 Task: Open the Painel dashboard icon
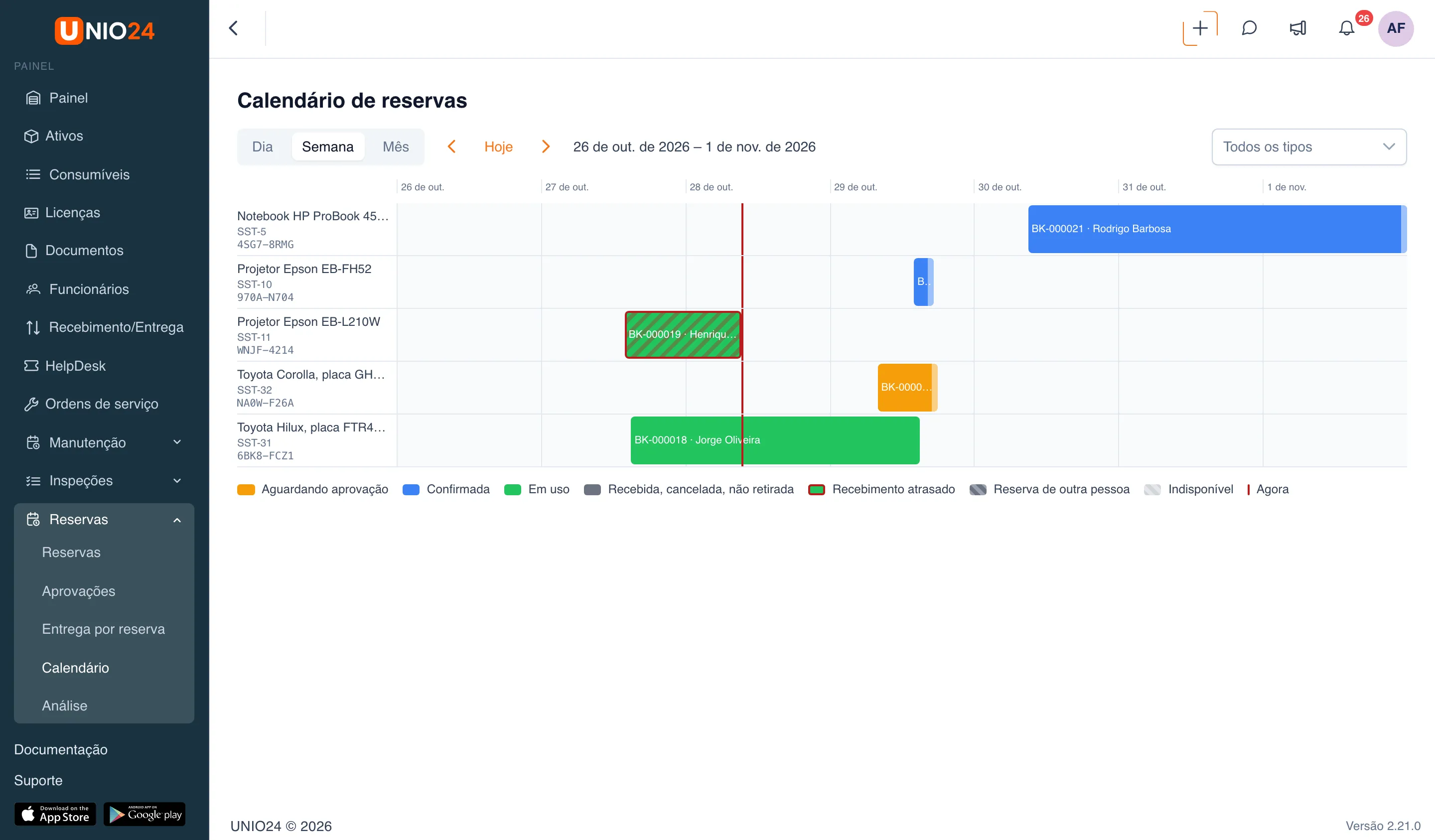click(x=33, y=98)
